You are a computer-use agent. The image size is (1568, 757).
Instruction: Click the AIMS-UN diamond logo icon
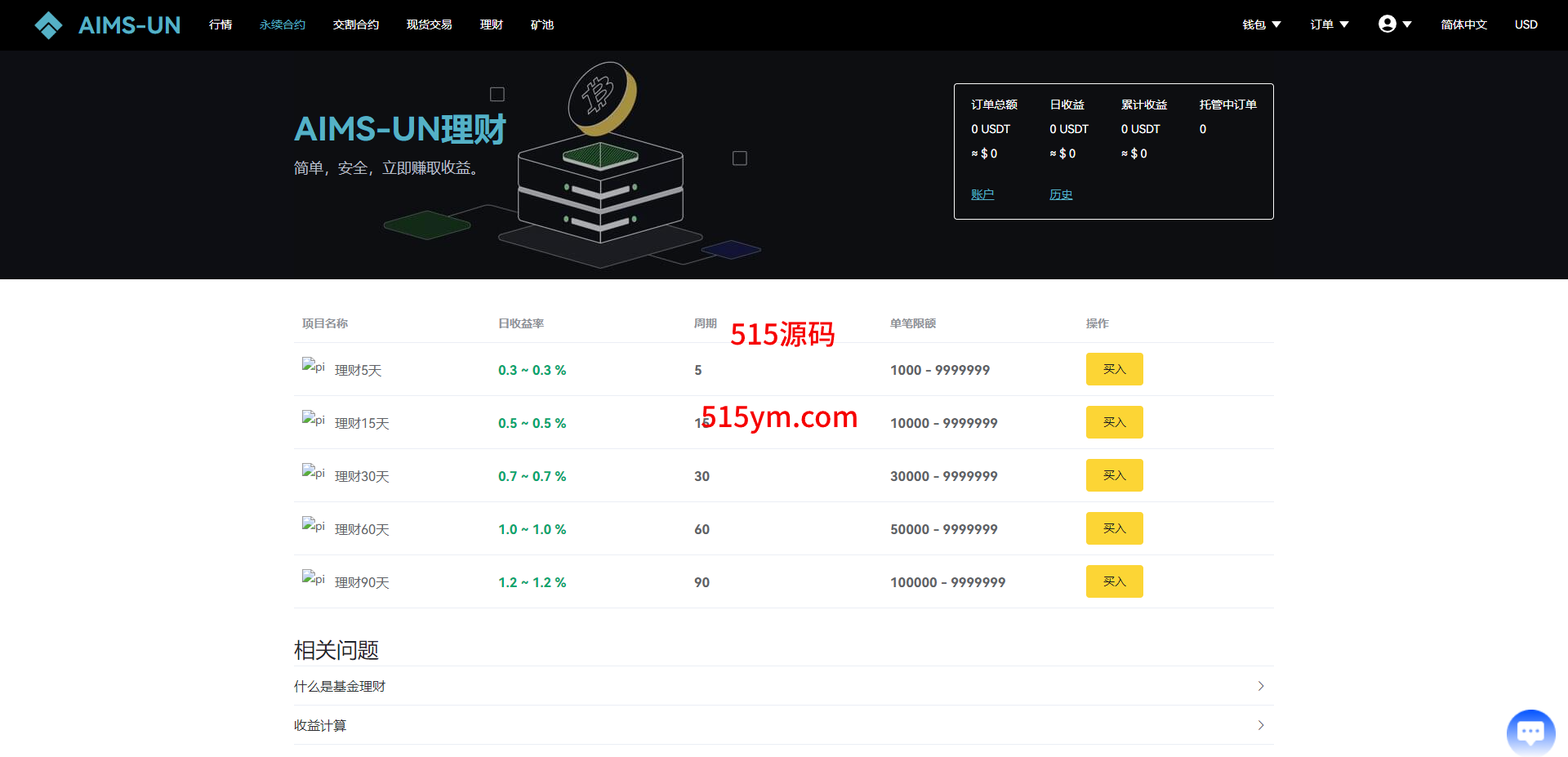48,25
